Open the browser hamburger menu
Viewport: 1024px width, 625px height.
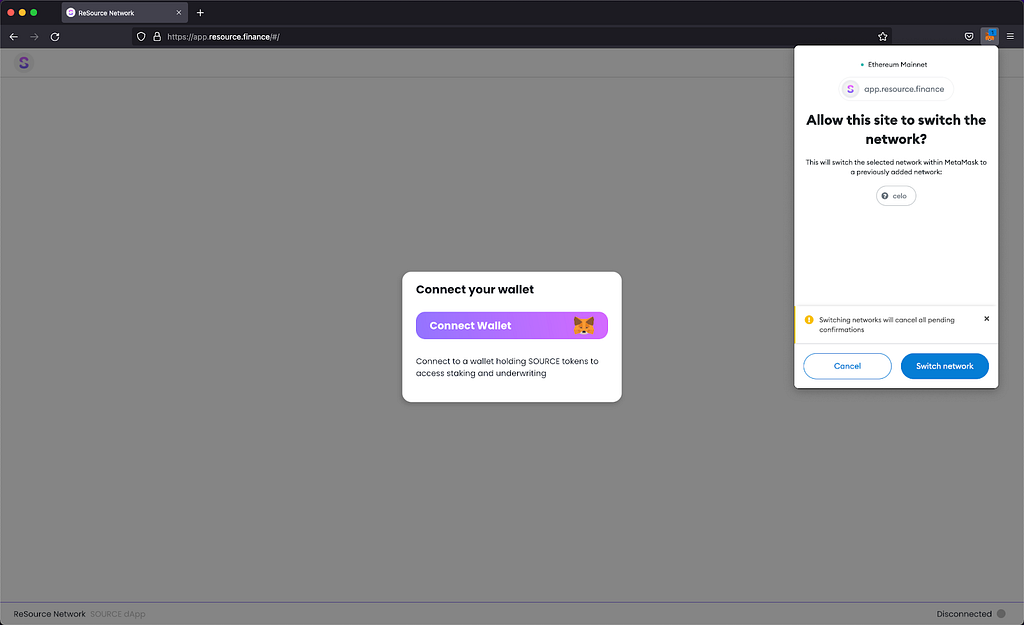[1010, 37]
